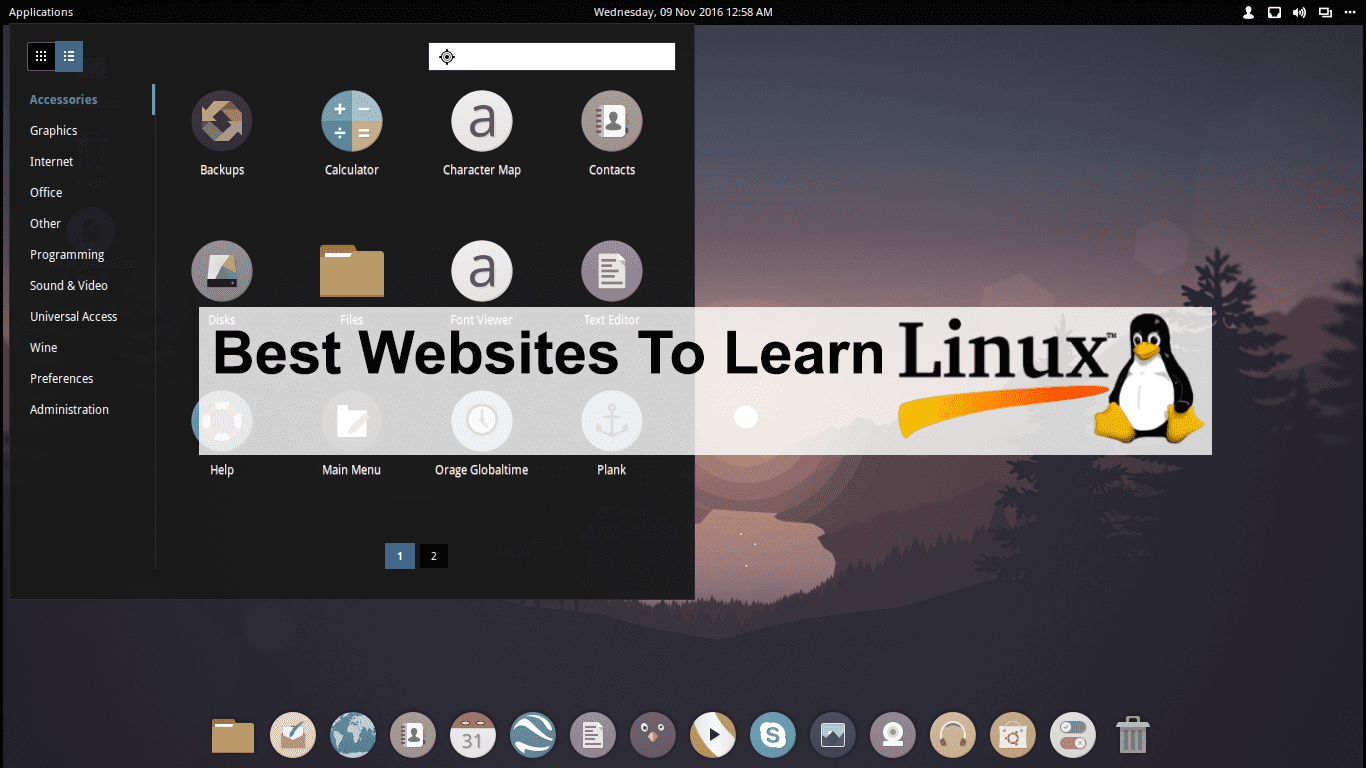Select the Preferences category
1366x768 pixels.
point(62,379)
